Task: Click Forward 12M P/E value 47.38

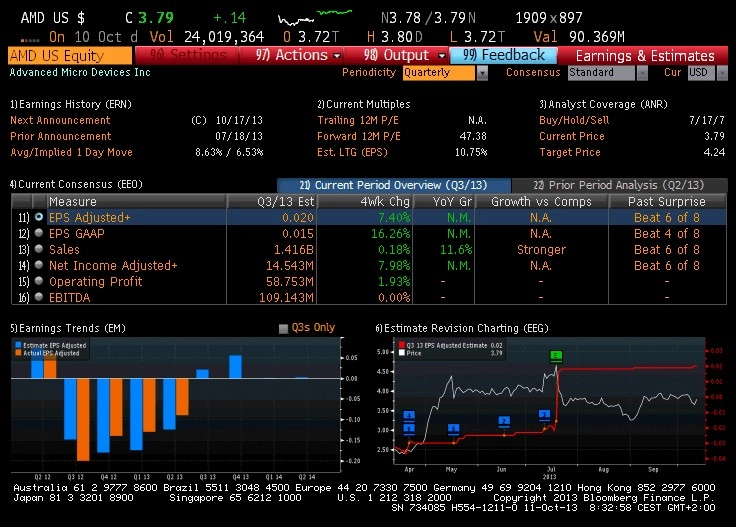Action: coord(473,136)
